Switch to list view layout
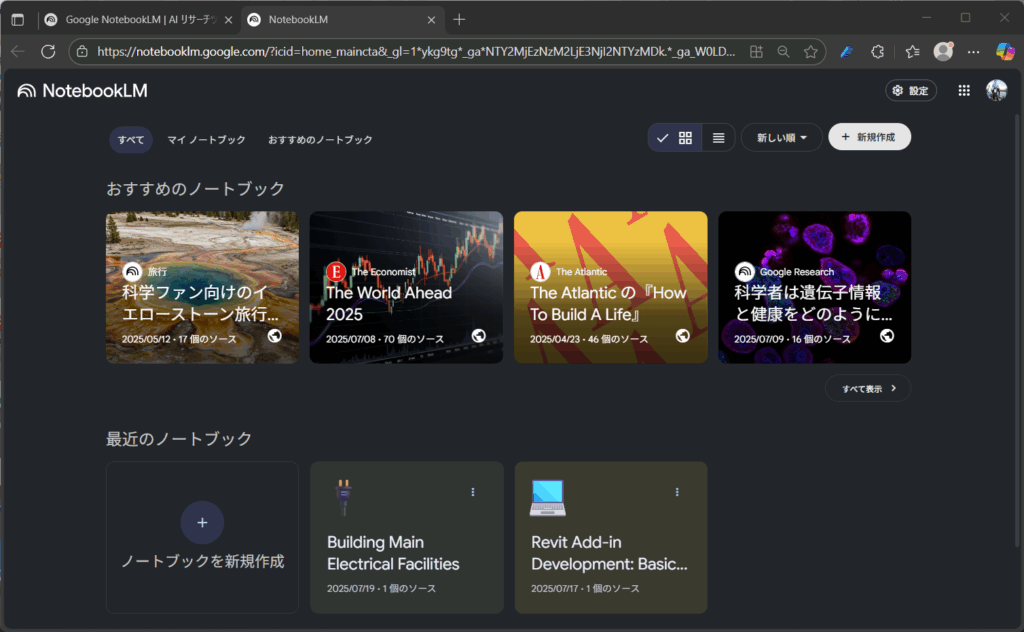 pos(718,138)
